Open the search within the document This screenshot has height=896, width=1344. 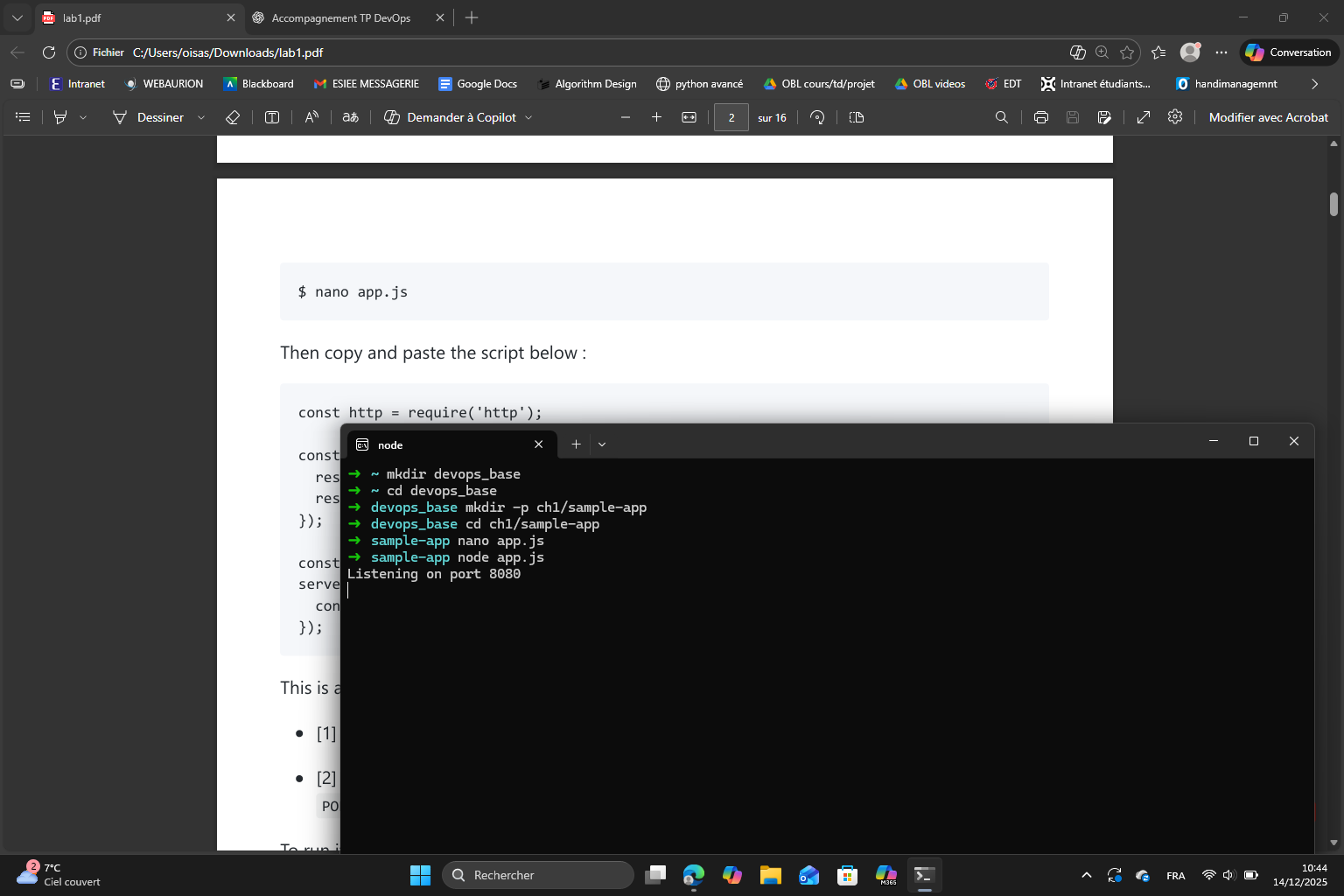(x=1001, y=116)
